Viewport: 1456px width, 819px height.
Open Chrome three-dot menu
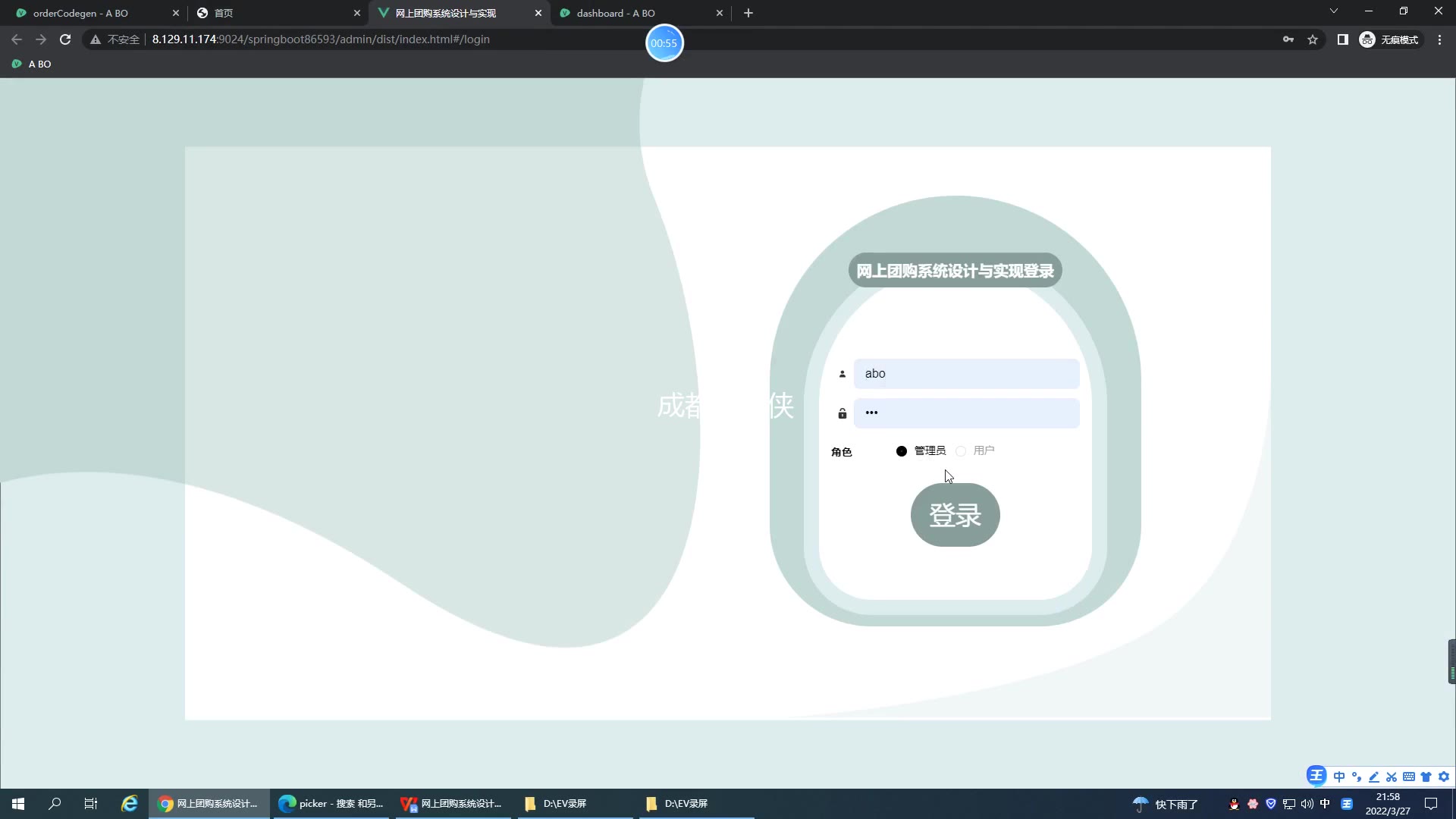(x=1439, y=39)
